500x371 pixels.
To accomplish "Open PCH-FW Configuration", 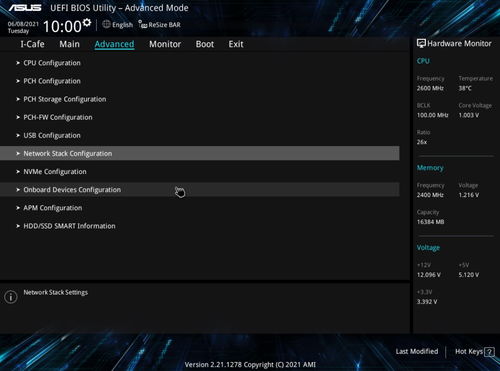I will [x=200, y=117].
